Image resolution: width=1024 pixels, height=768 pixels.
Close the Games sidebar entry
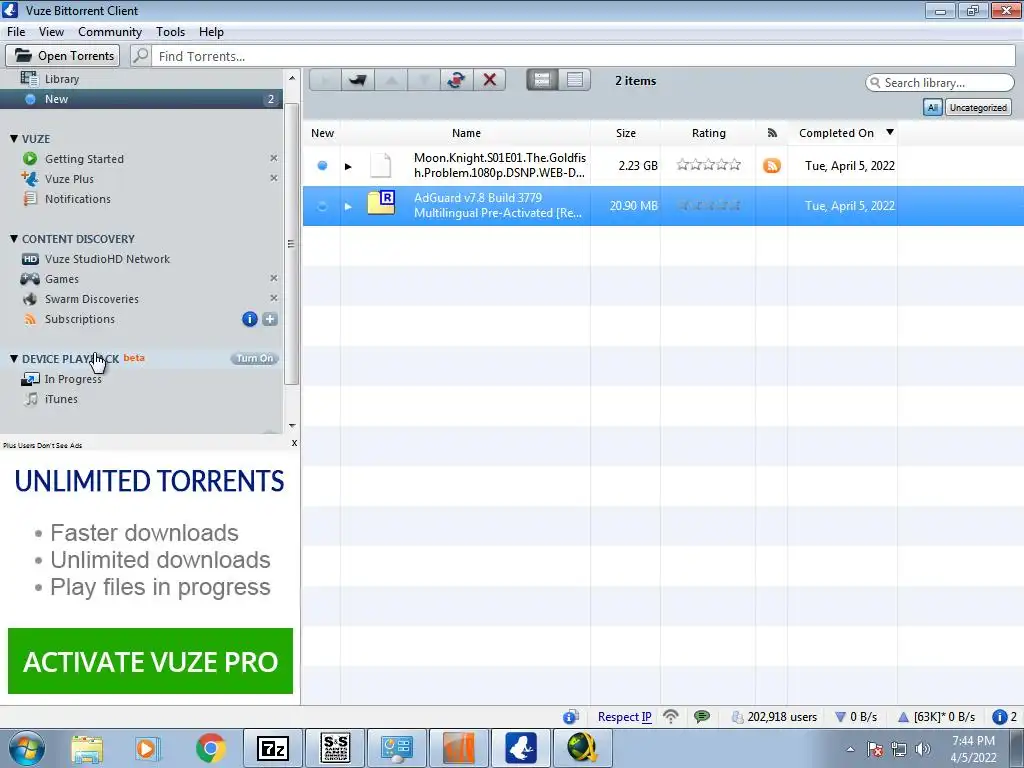click(x=274, y=278)
